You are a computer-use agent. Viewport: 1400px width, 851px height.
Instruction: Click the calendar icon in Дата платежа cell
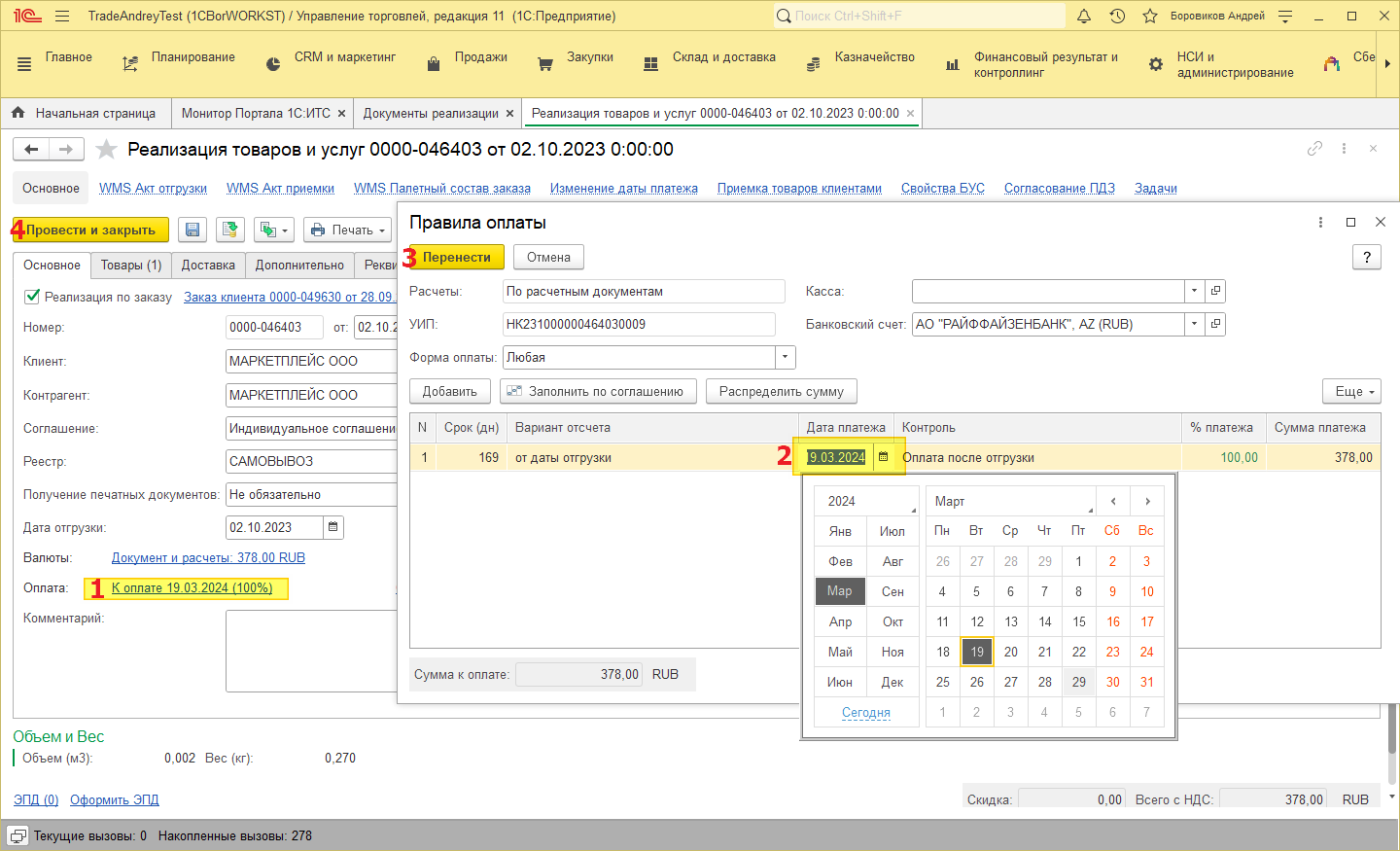883,457
